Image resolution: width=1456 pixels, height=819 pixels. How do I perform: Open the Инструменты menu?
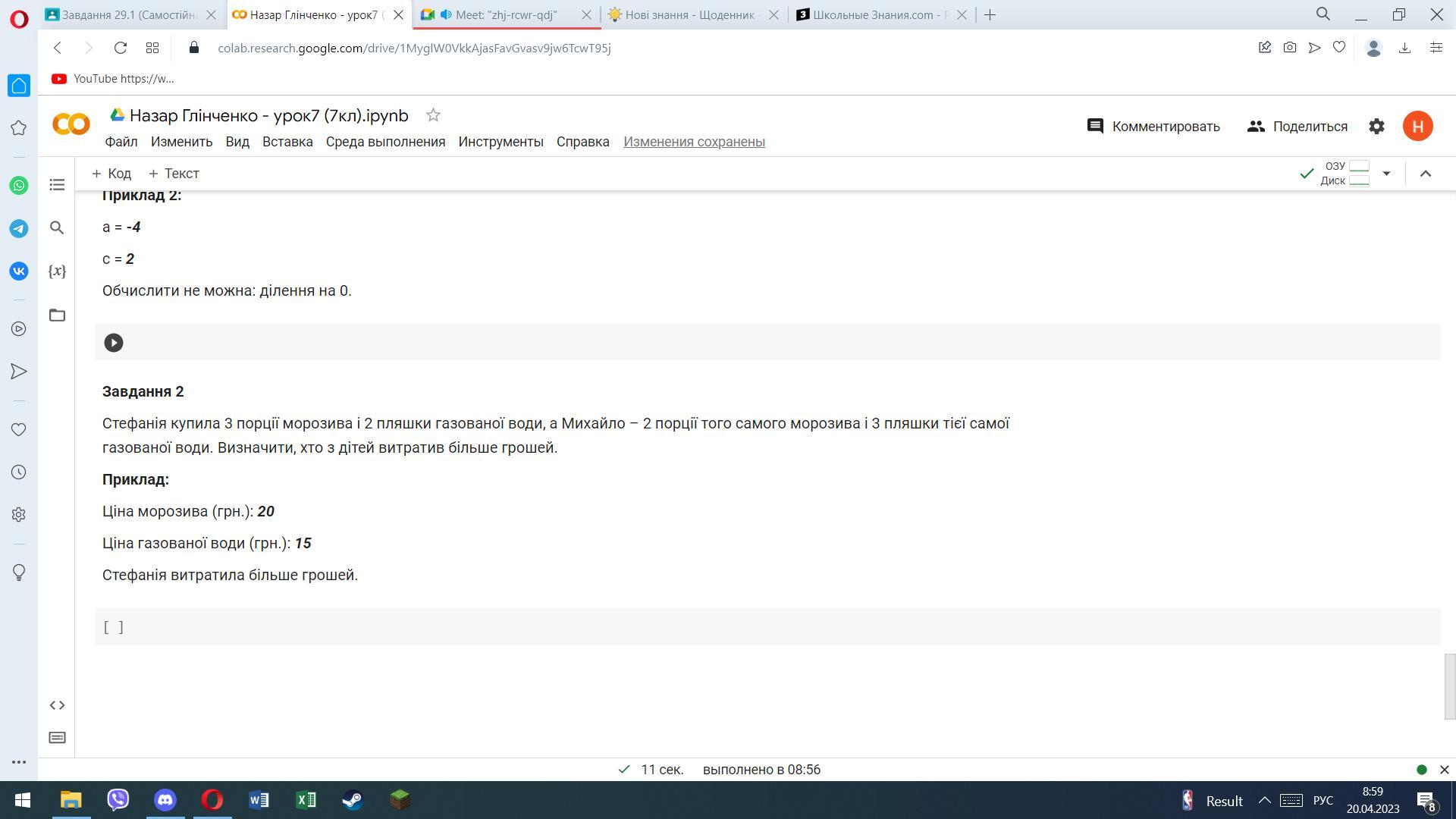pos(500,142)
